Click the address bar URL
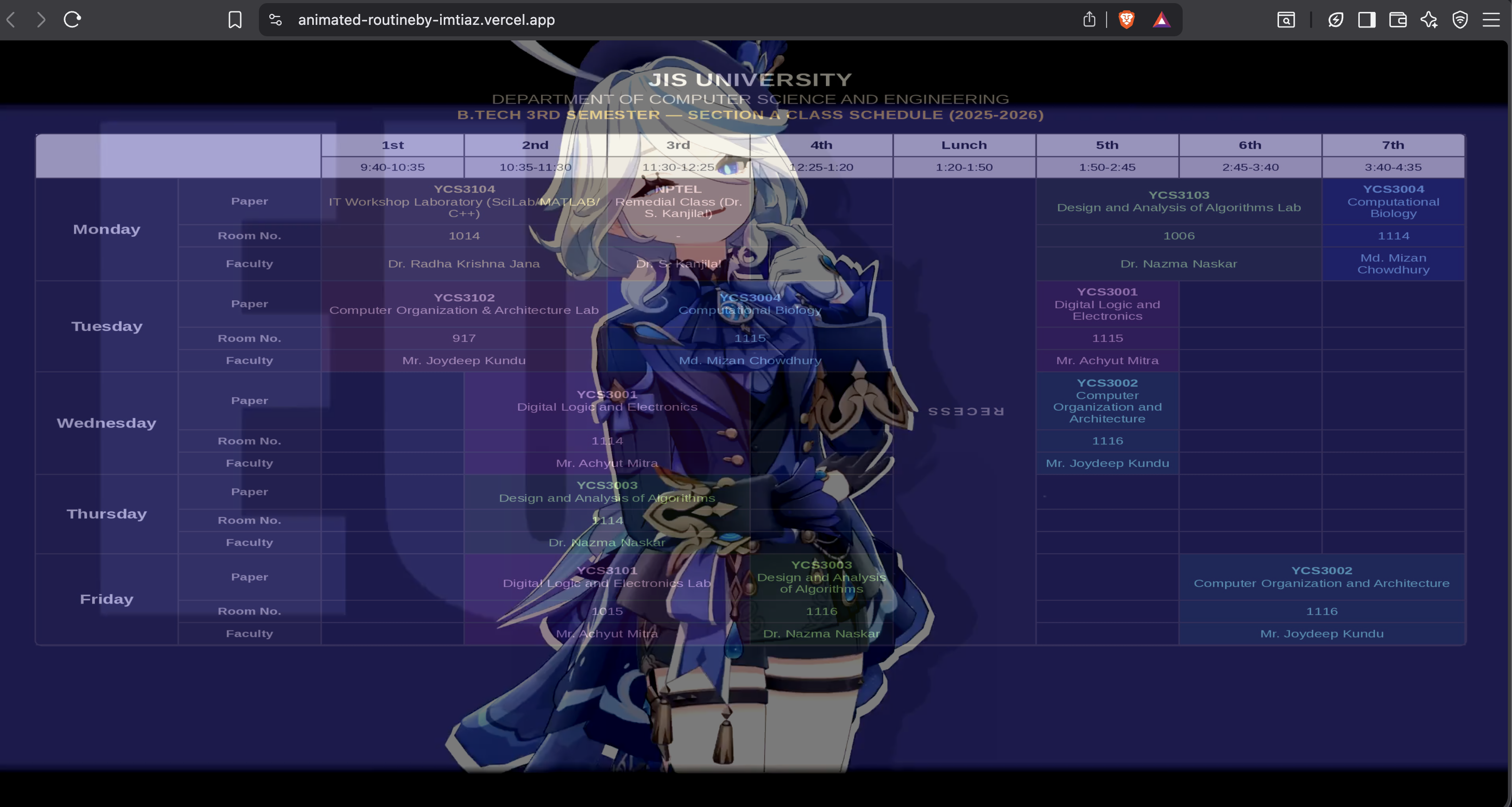This screenshot has height=807, width=1512. (x=426, y=19)
